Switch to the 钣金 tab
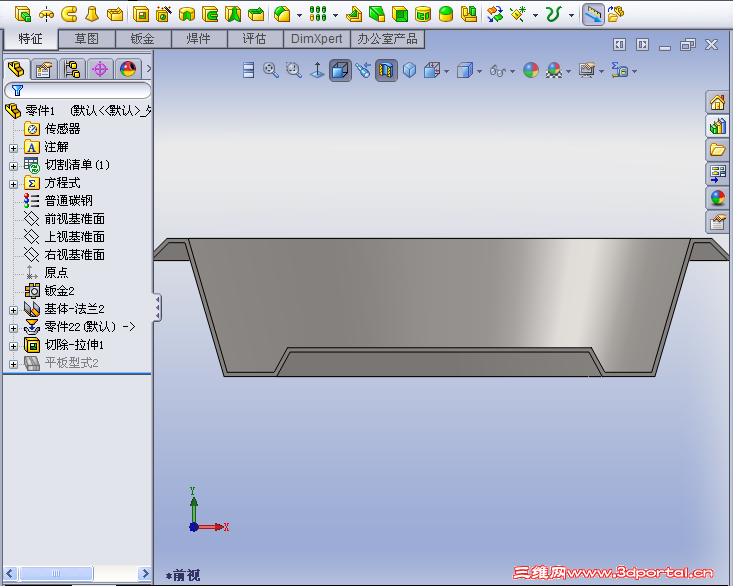The height and width of the screenshot is (586, 733). [143, 39]
